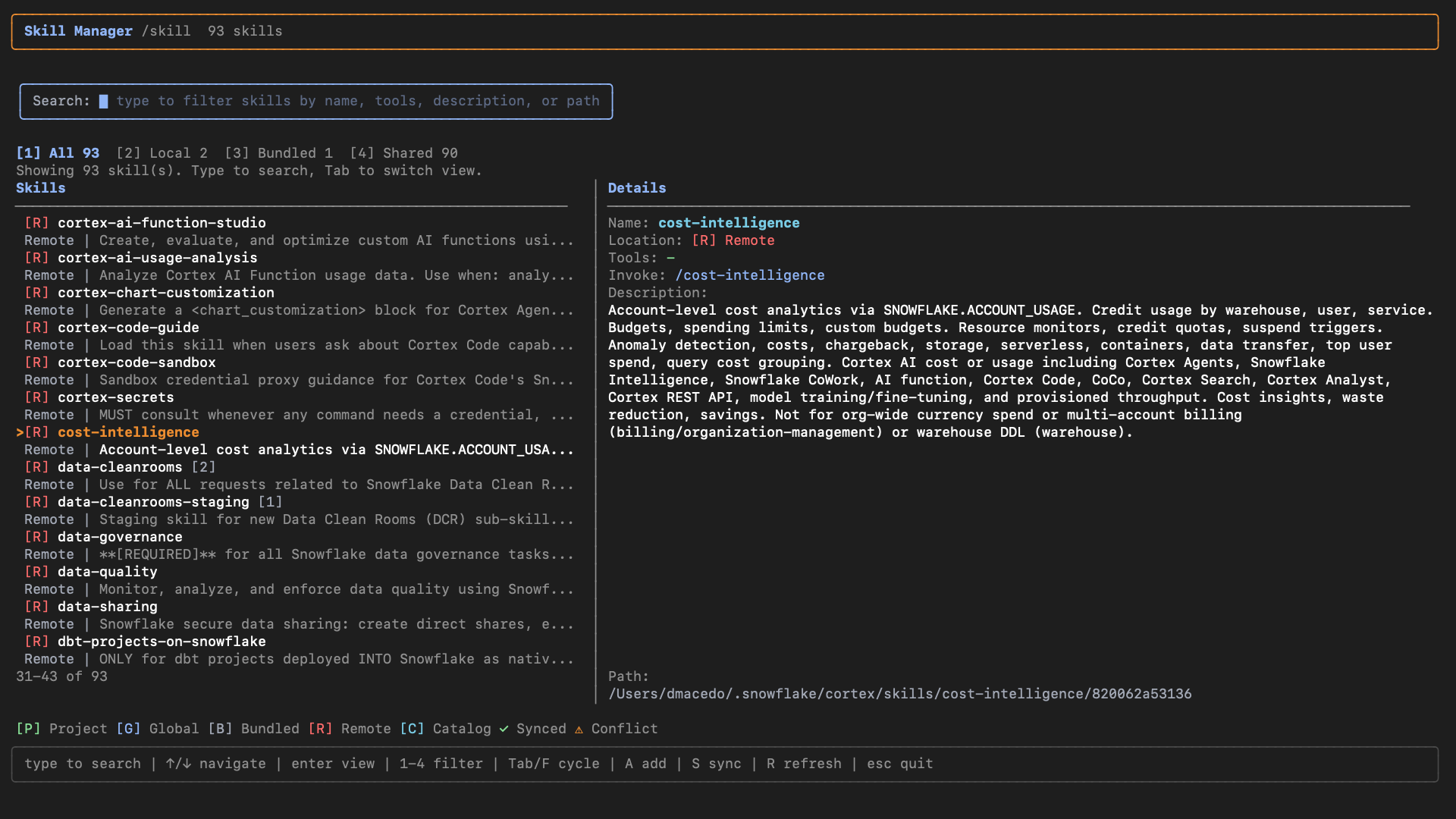Click the [R] badge beside data-sharing
This screenshot has height=819, width=1456.
point(36,607)
